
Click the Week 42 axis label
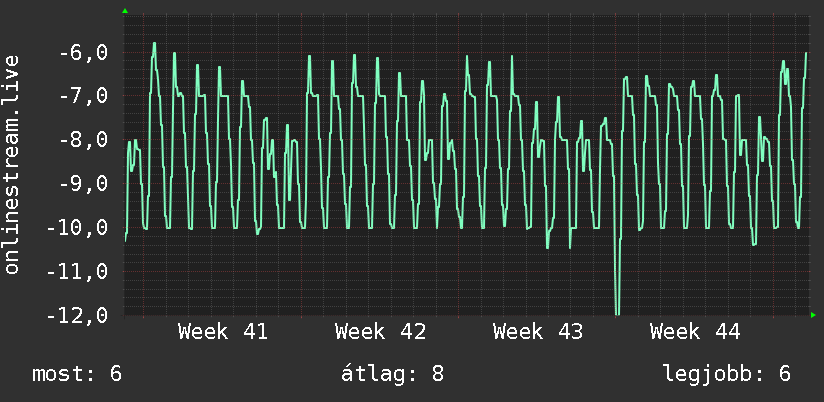(380, 332)
